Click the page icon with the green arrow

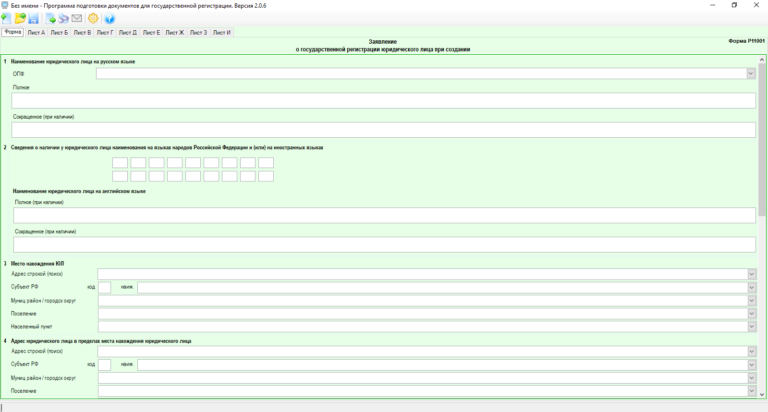click(50, 19)
